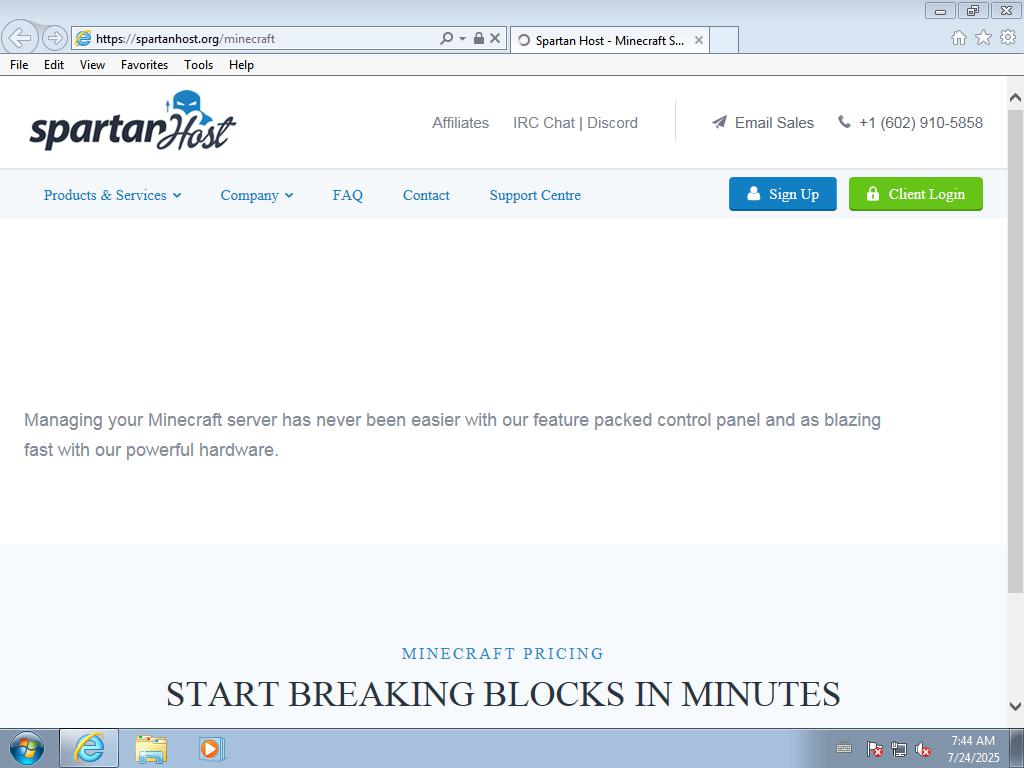This screenshot has width=1024, height=768.
Task: Click the MINECRAFT PRICING heading text
Action: 503,654
